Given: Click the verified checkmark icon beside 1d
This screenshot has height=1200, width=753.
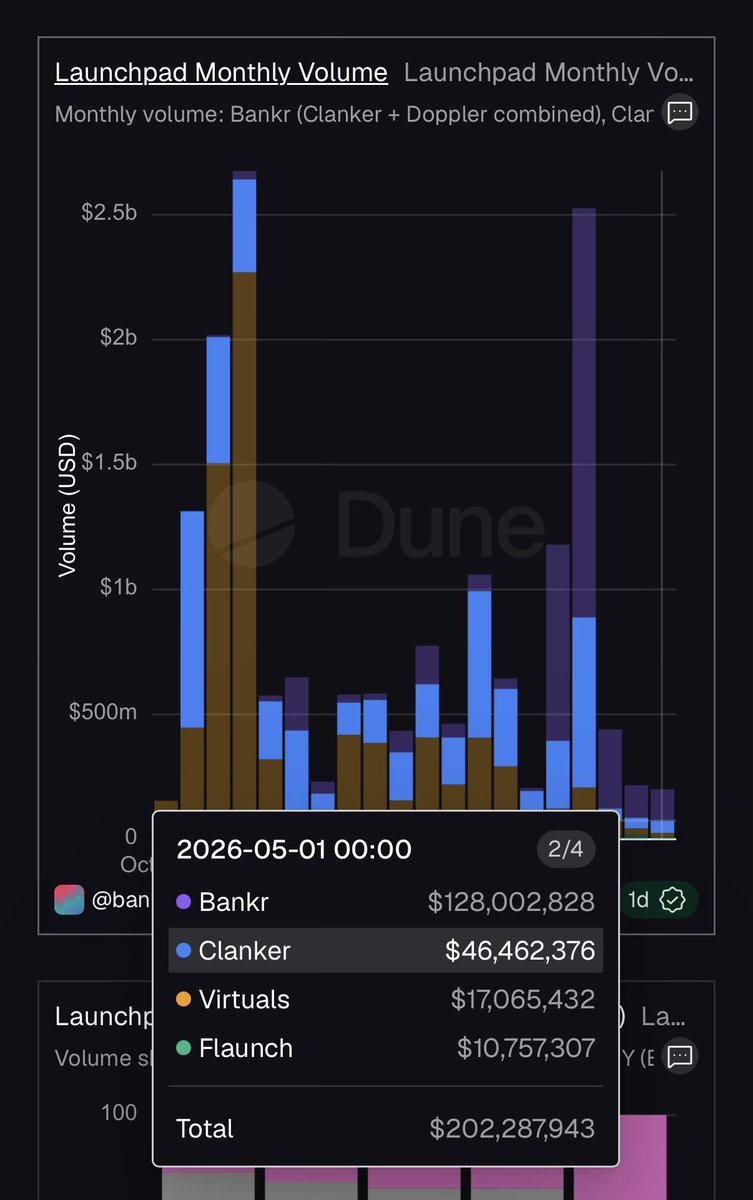Looking at the screenshot, I should tap(674, 900).
